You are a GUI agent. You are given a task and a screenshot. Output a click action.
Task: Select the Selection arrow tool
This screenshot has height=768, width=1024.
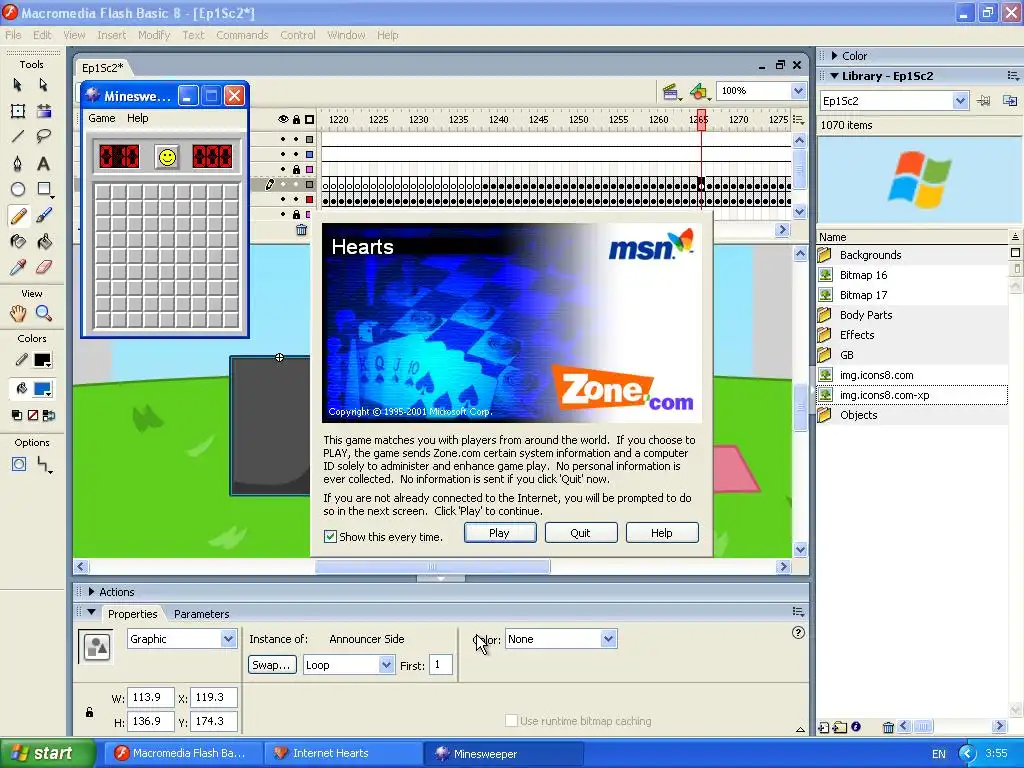(18, 85)
